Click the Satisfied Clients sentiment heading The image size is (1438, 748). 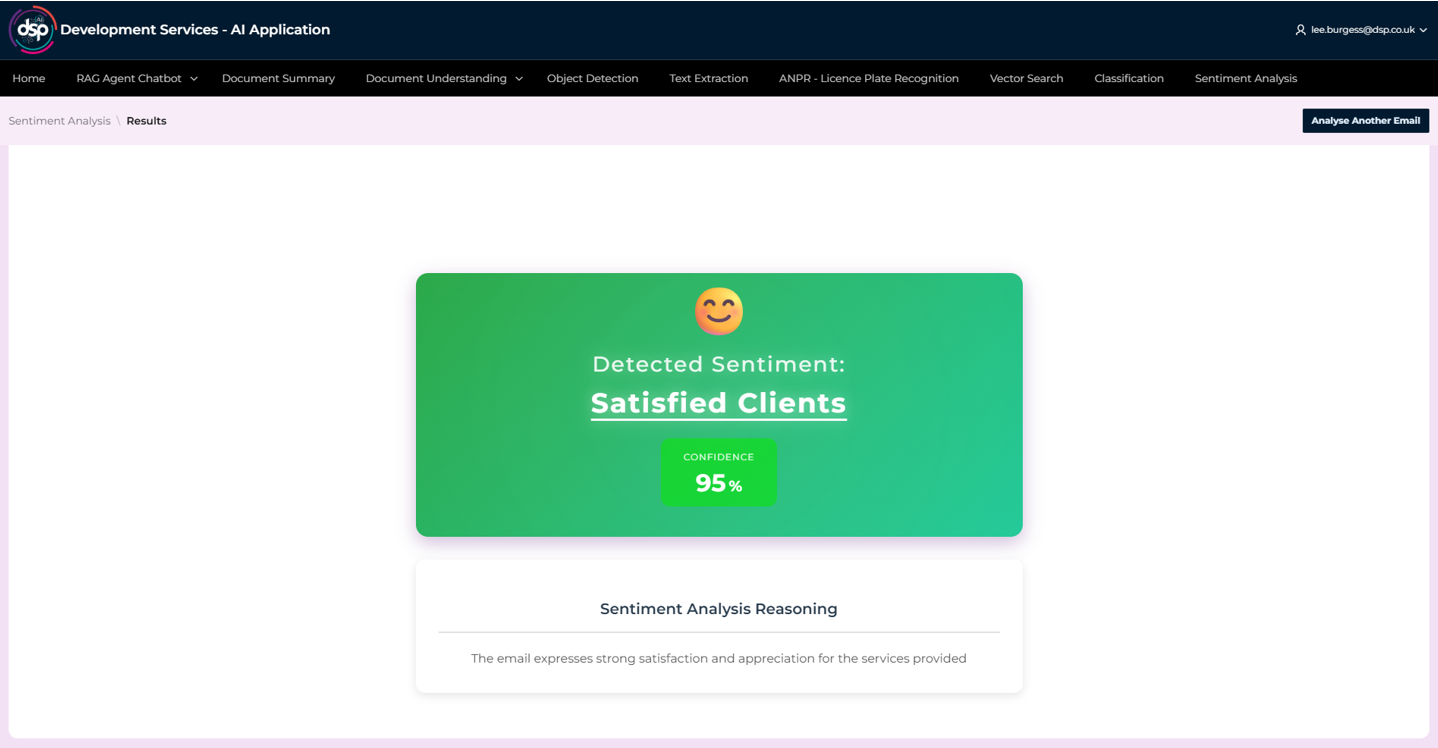(x=718, y=403)
